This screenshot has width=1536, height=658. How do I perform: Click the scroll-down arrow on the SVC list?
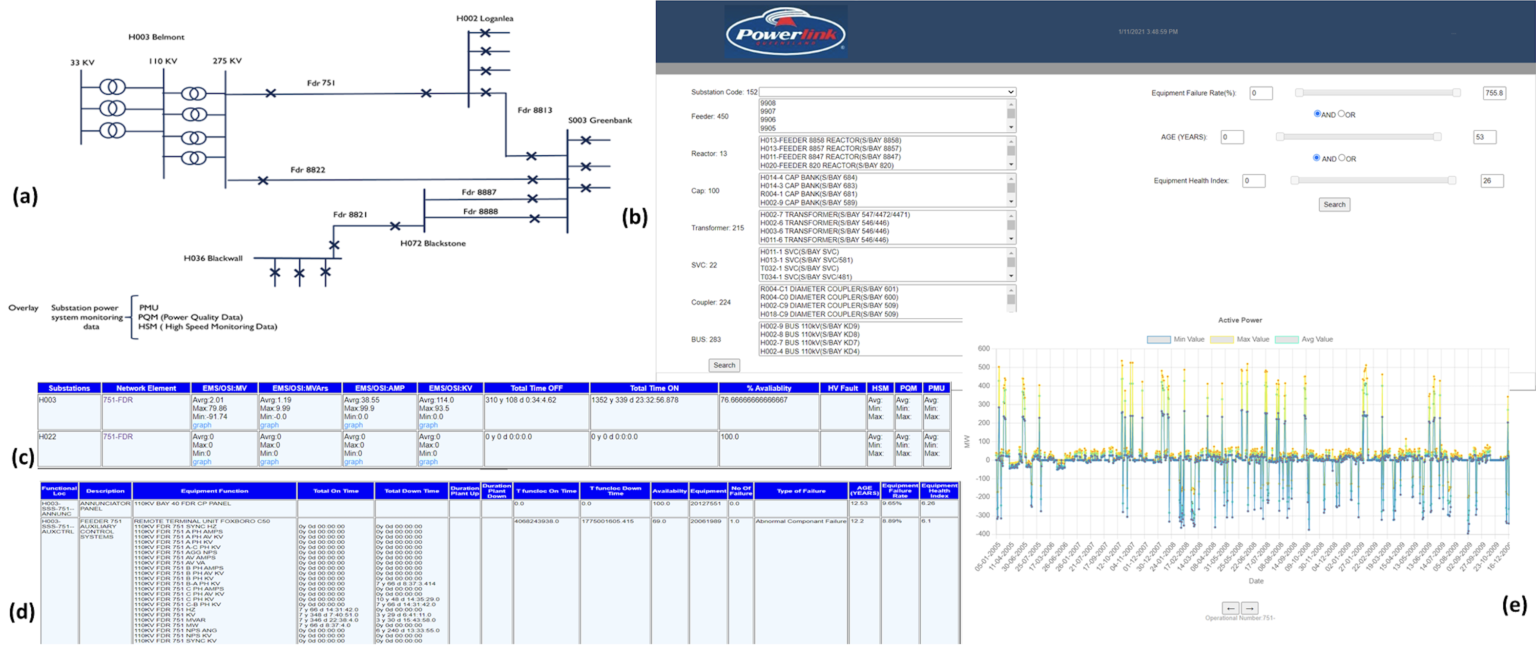pos(1010,276)
